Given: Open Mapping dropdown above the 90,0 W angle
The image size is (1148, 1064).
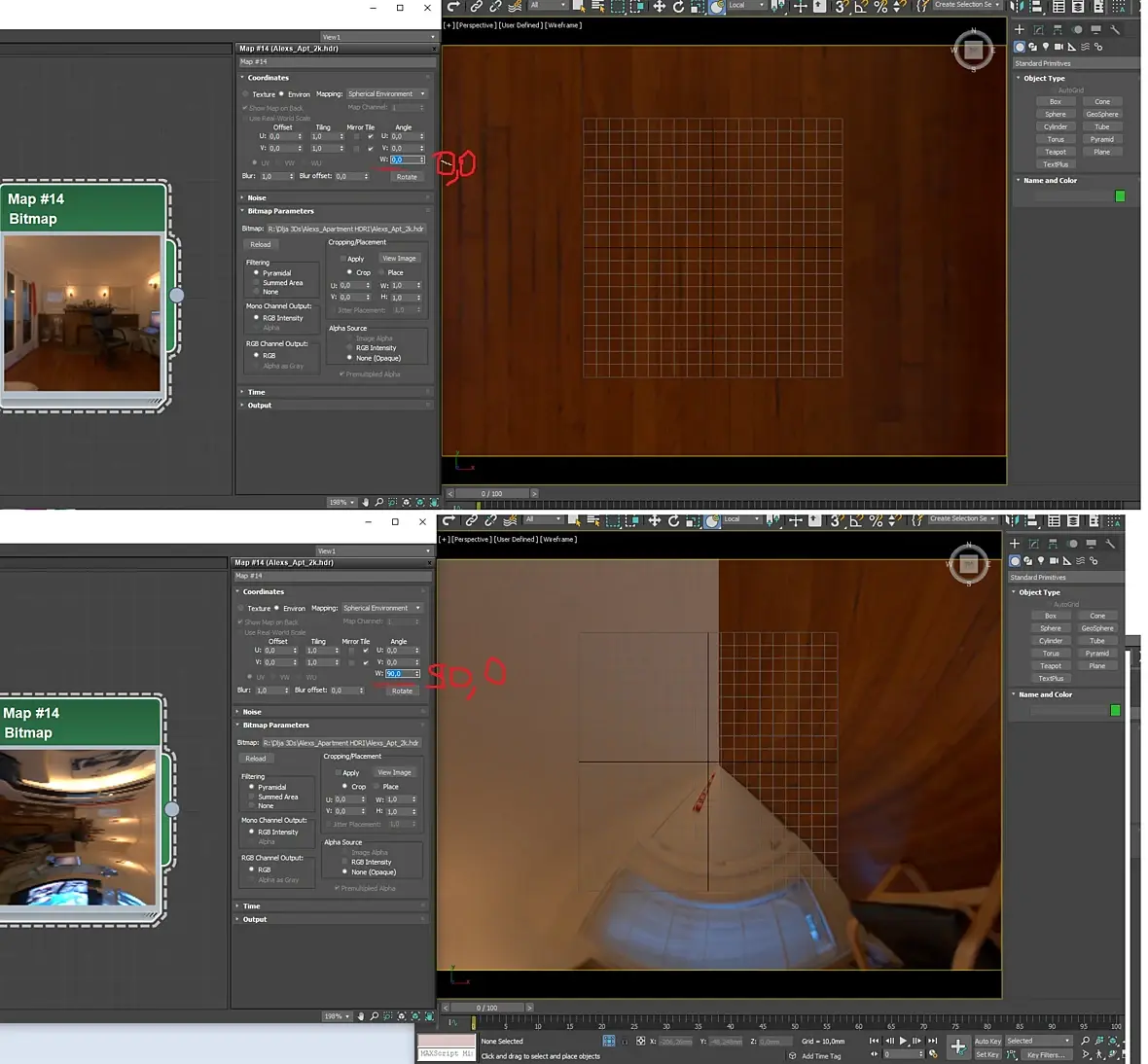Looking at the screenshot, I should [x=382, y=607].
